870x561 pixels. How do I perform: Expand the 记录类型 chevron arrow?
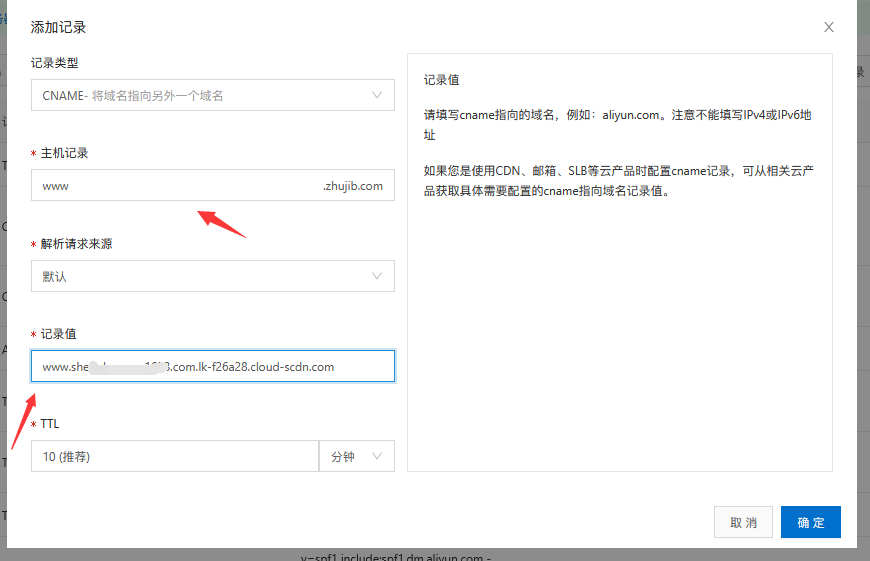(377, 95)
